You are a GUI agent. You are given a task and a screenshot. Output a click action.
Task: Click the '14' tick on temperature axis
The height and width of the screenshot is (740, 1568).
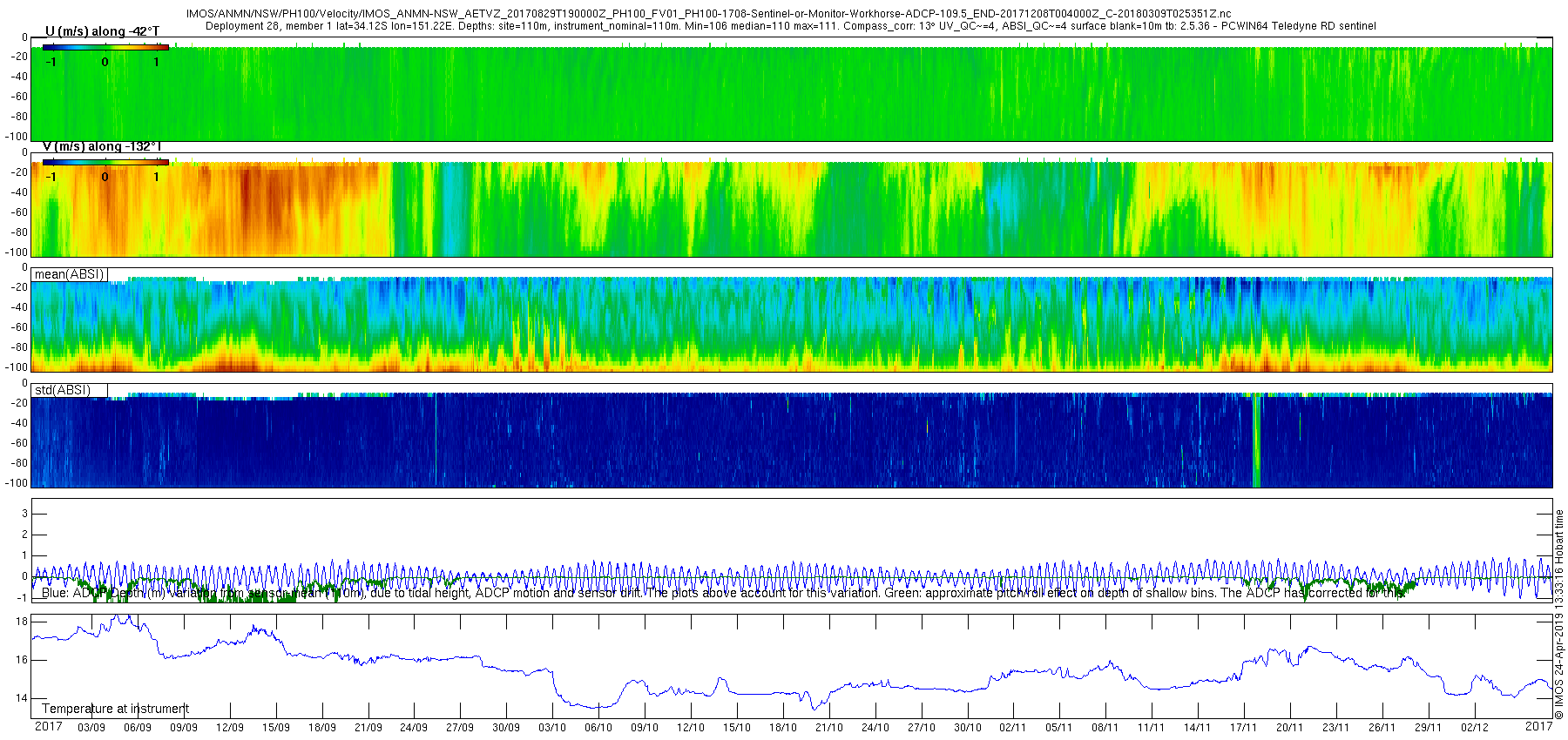[23, 698]
